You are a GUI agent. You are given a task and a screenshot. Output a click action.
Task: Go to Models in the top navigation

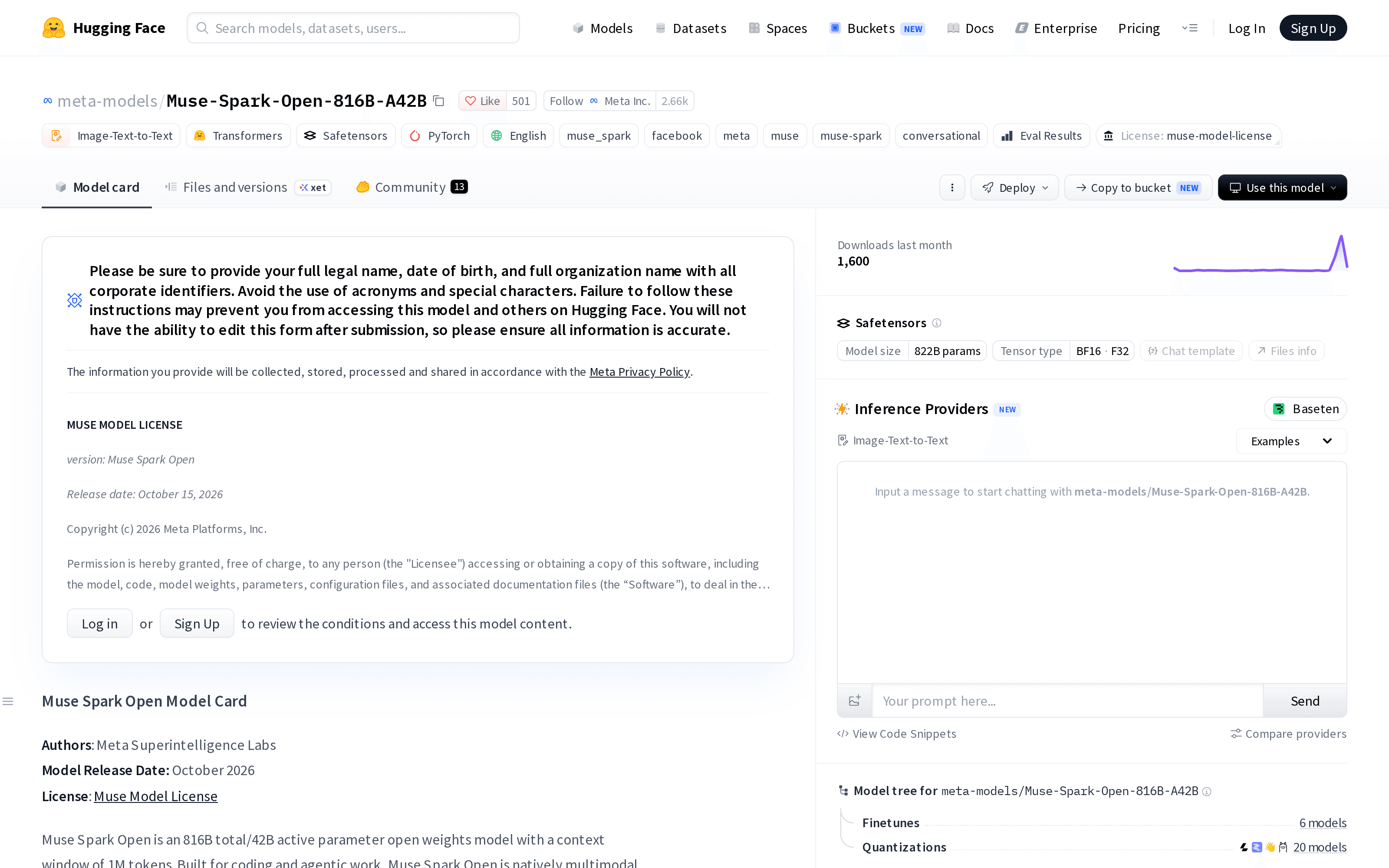click(x=602, y=28)
